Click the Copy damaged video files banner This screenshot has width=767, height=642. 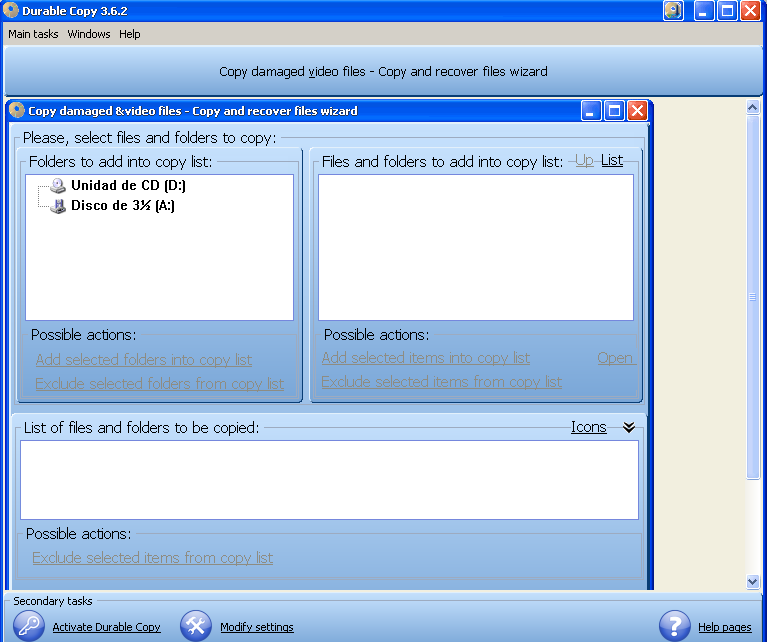(x=383, y=71)
